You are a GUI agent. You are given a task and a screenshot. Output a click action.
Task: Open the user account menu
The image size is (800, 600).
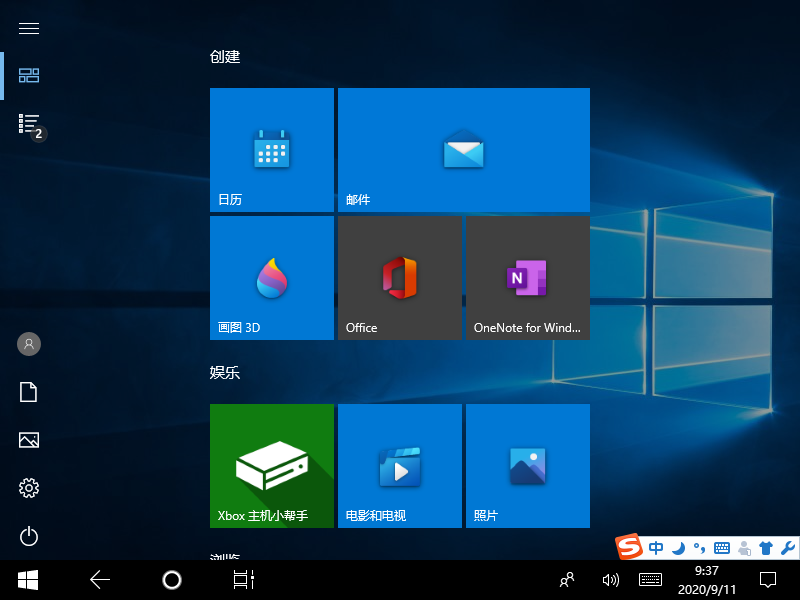pyautogui.click(x=29, y=344)
